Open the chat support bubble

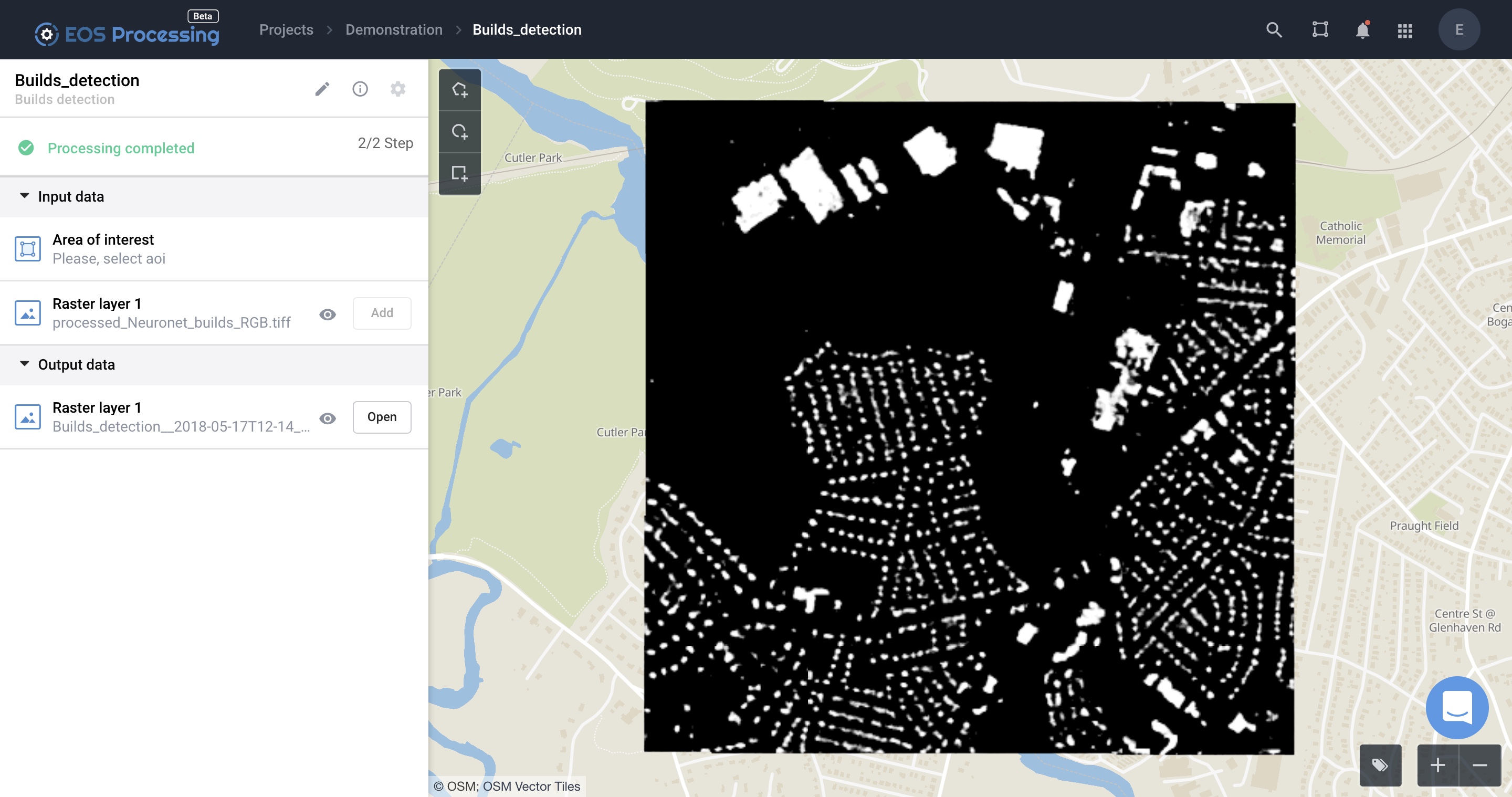click(x=1457, y=707)
